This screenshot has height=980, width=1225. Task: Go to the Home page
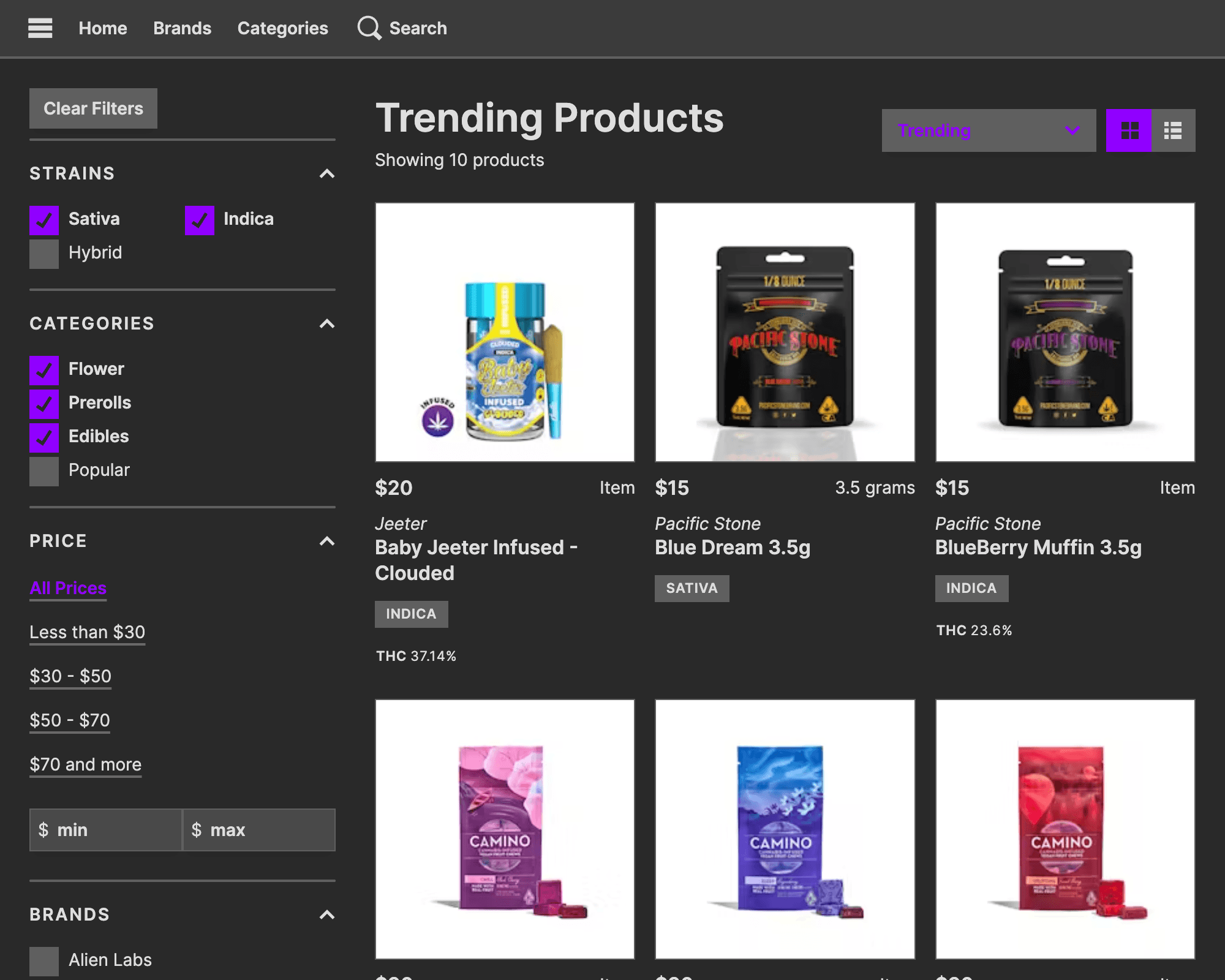click(x=103, y=28)
